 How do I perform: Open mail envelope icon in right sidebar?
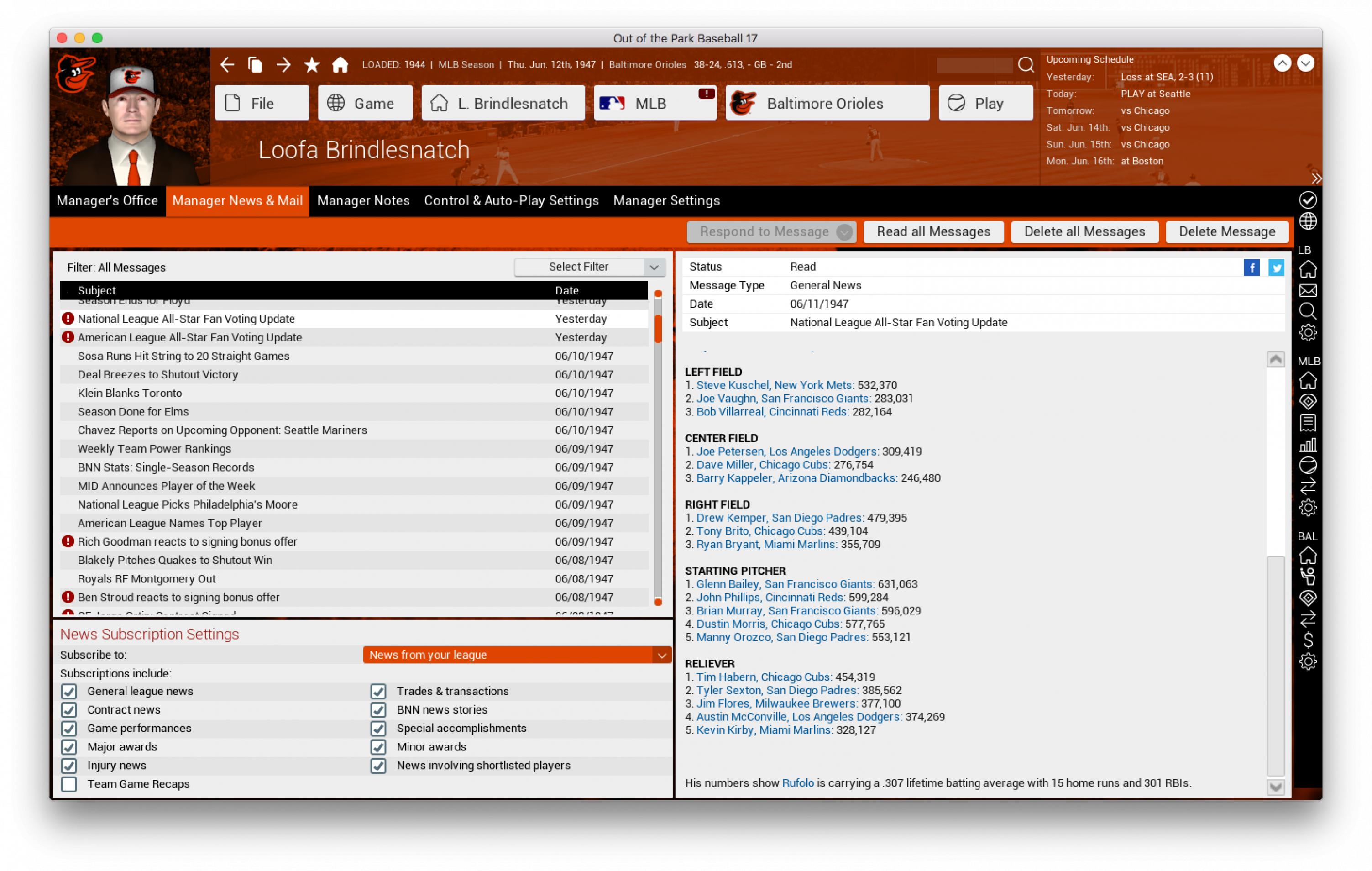[x=1308, y=291]
